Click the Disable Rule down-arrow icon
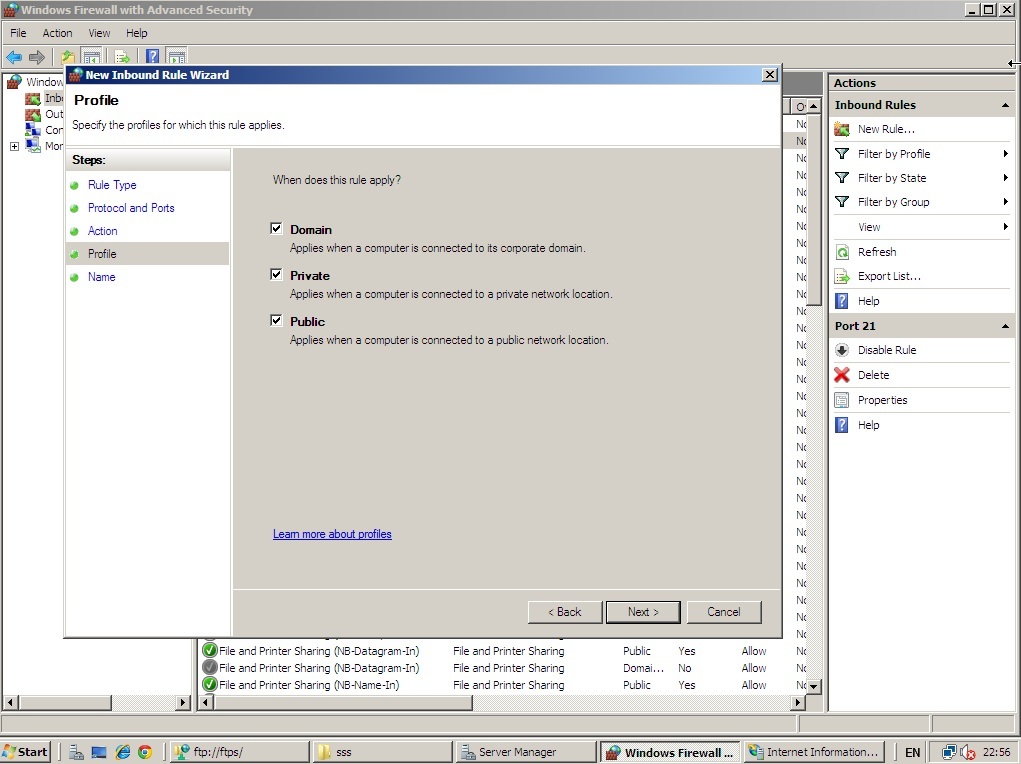1021x764 pixels. [x=842, y=350]
